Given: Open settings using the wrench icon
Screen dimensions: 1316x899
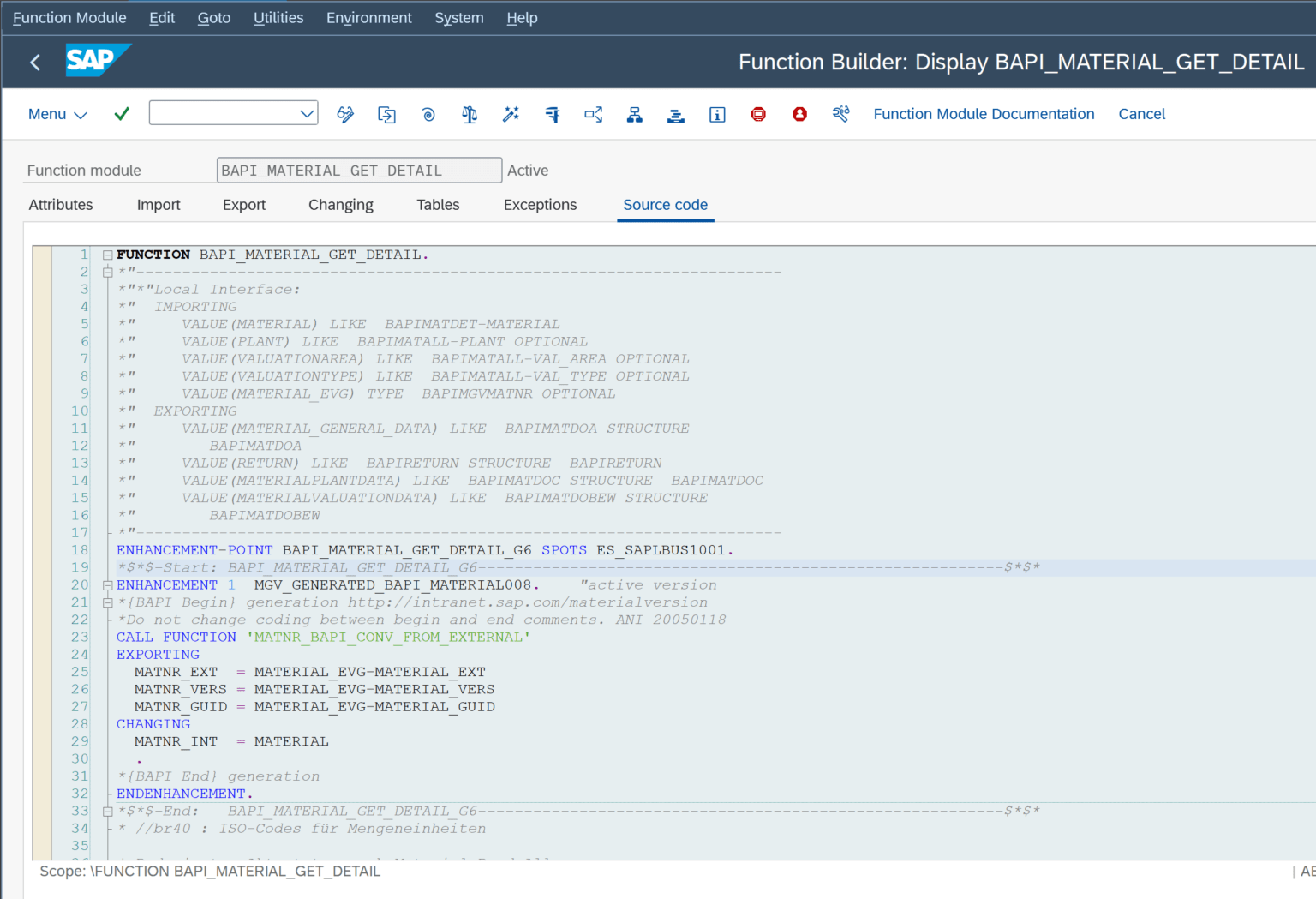Looking at the screenshot, I should pos(840,113).
